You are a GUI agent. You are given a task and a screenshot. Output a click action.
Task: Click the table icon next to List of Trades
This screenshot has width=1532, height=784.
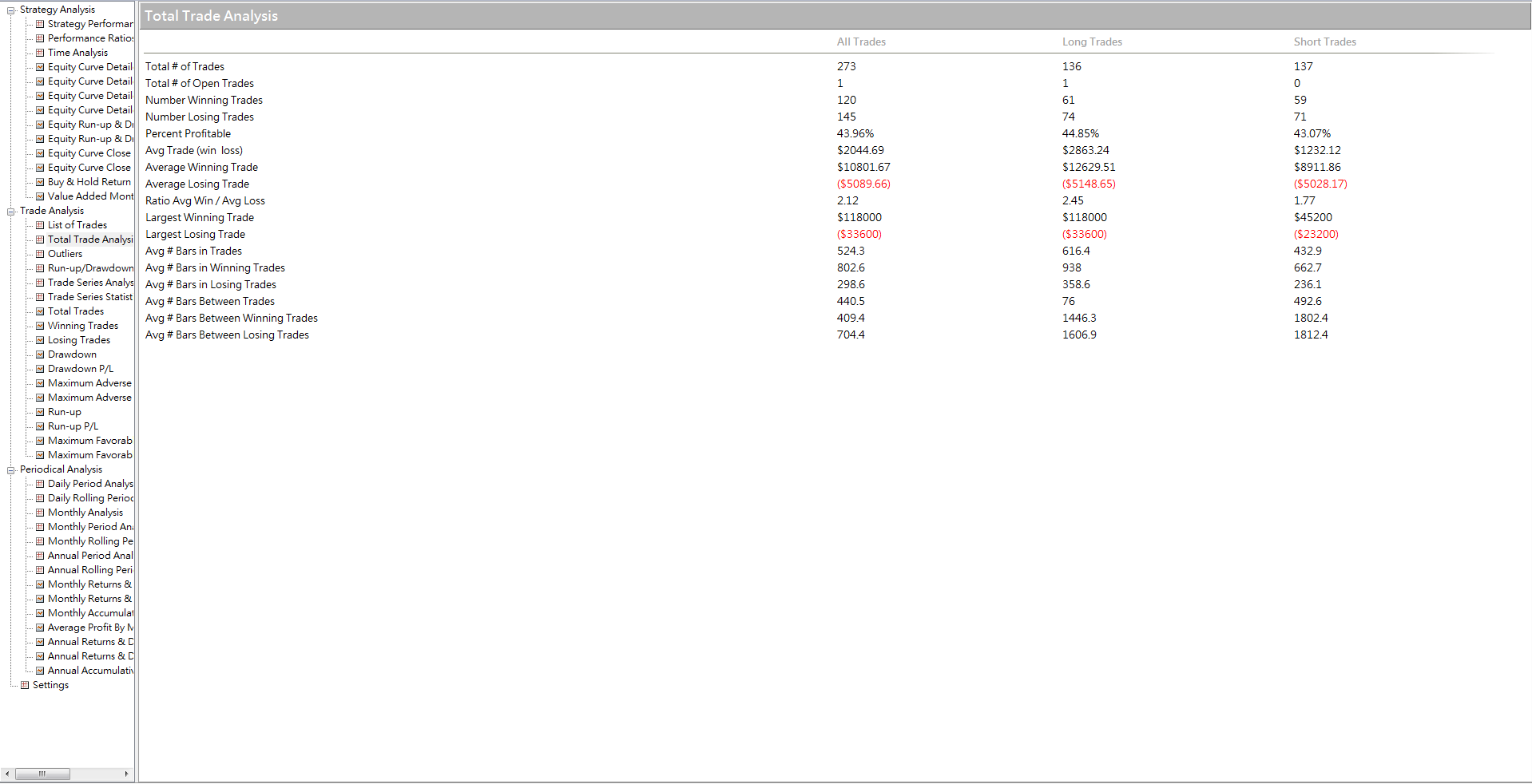[40, 225]
